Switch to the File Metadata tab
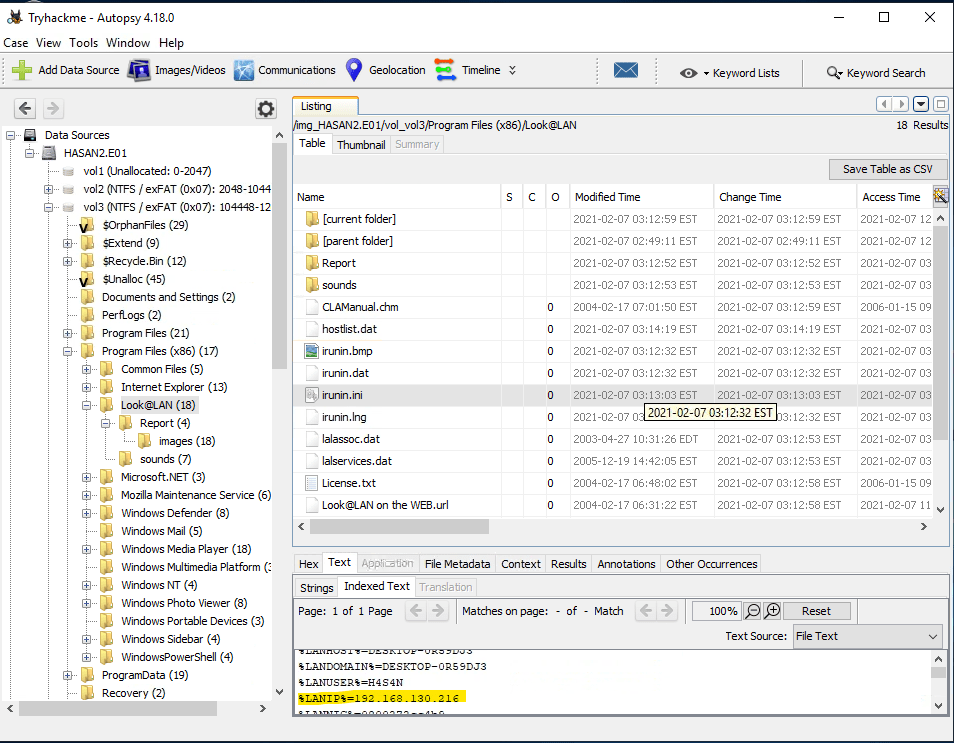 [x=457, y=564]
